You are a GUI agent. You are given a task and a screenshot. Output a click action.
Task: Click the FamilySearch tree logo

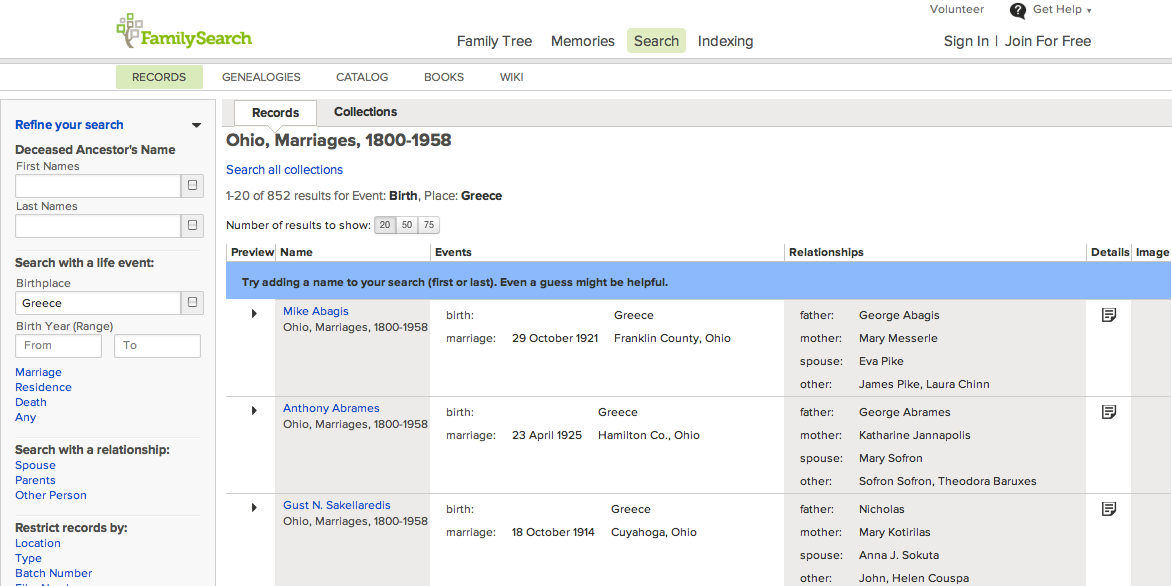(129, 31)
